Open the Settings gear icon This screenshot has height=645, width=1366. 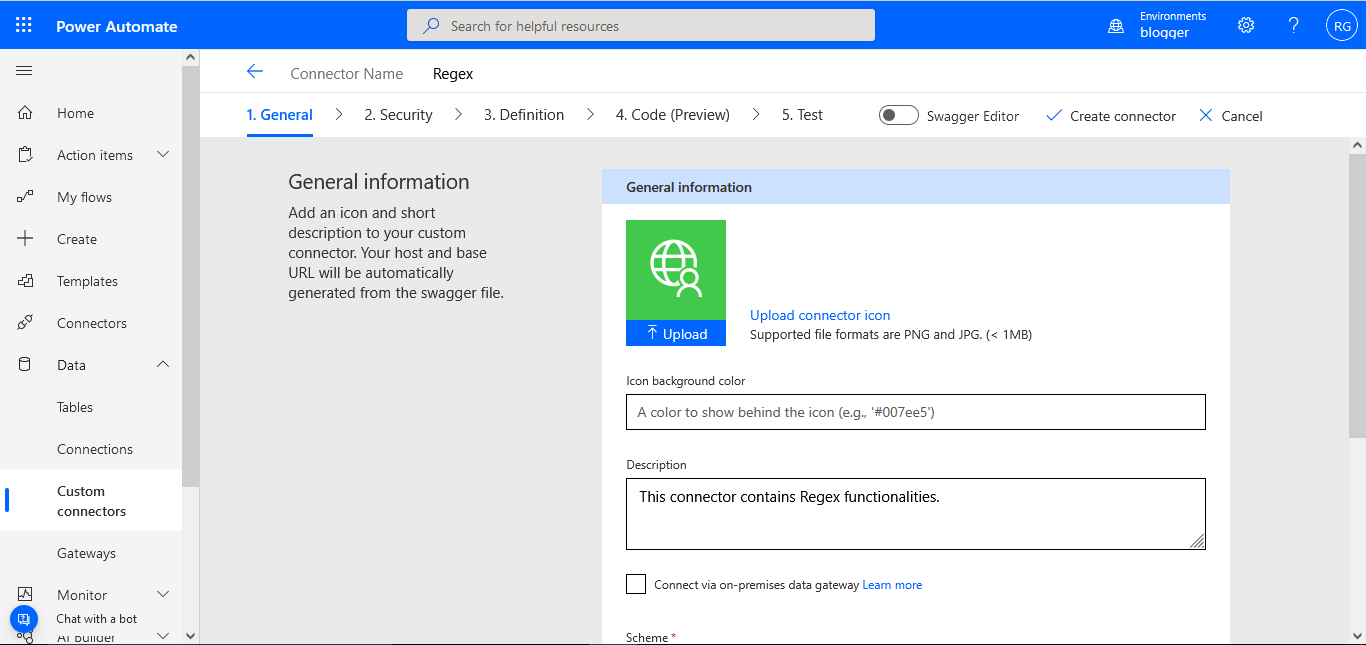[x=1246, y=25]
